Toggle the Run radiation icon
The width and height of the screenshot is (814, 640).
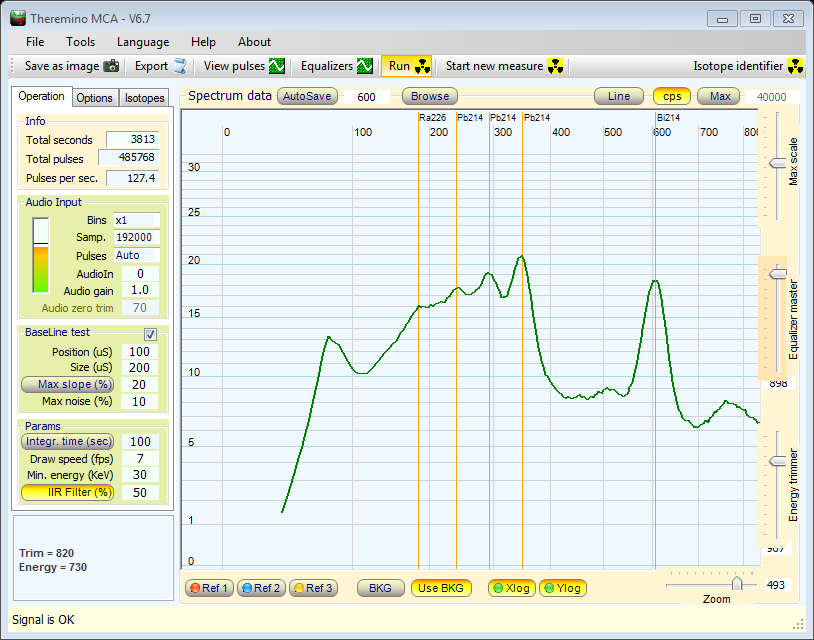[x=422, y=67]
